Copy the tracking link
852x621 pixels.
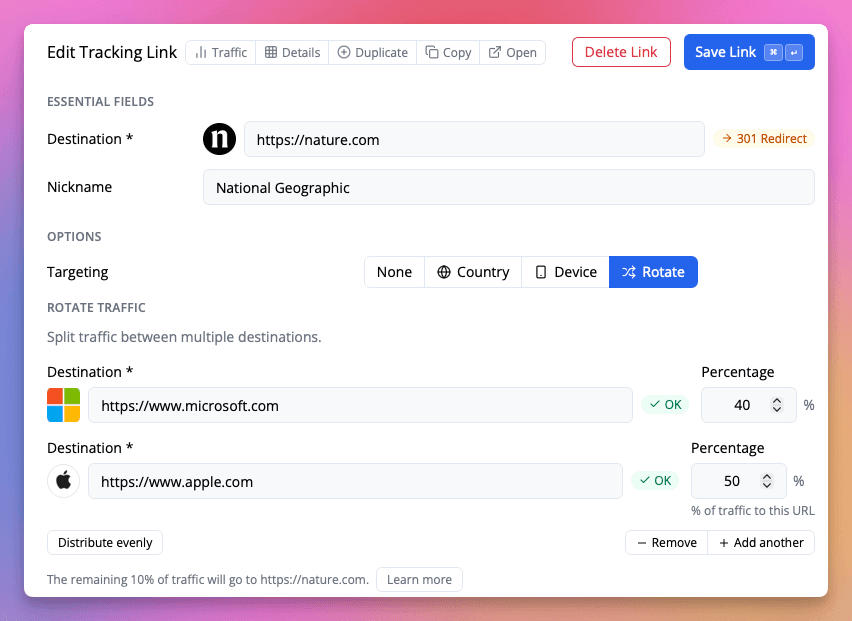(x=447, y=53)
